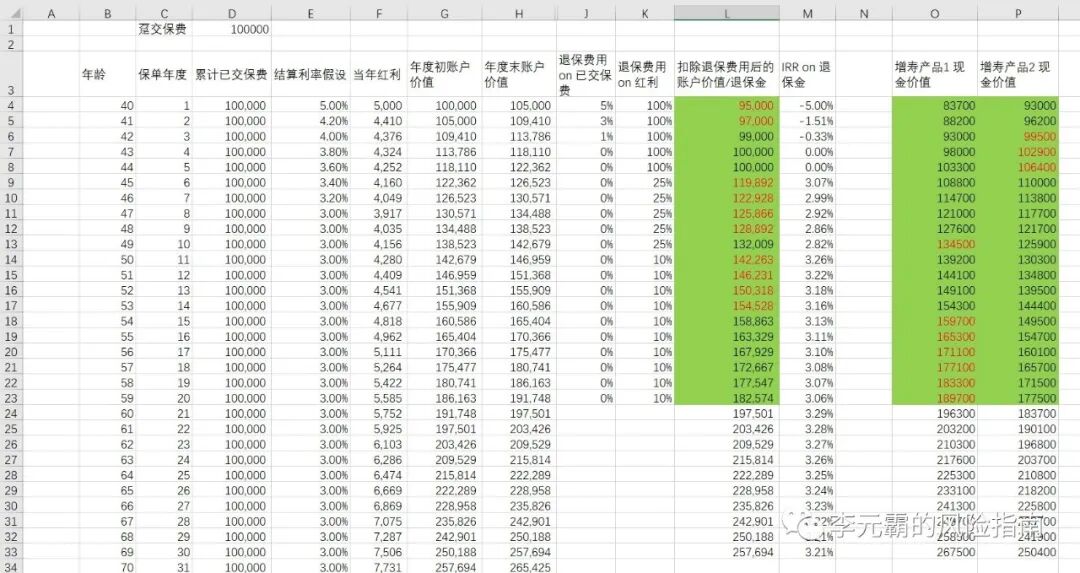Click the 265,425 year-end account value

[x=519, y=567]
